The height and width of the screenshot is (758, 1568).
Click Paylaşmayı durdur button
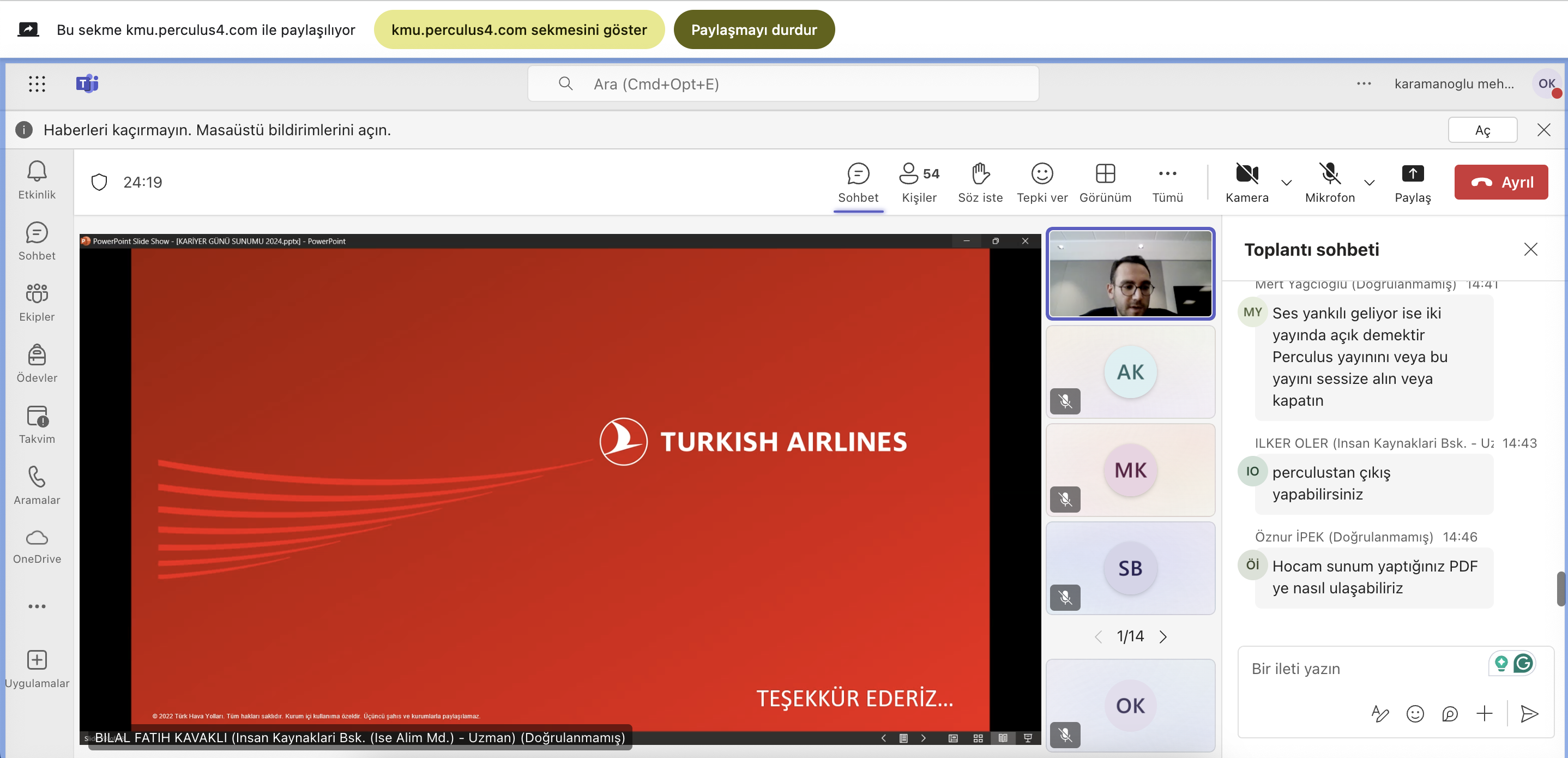pos(753,29)
